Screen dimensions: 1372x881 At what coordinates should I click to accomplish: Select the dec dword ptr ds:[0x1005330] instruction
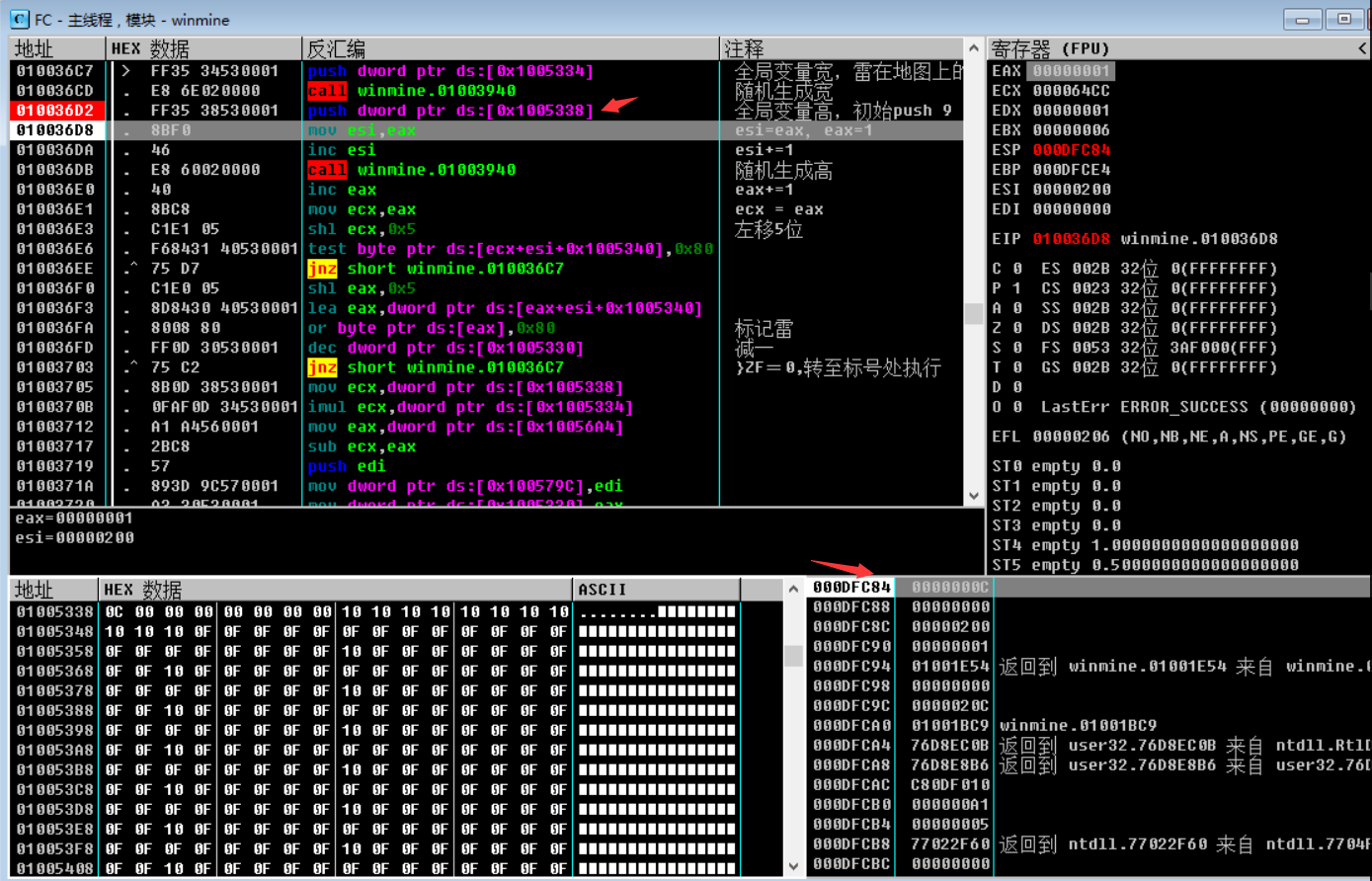click(x=445, y=348)
